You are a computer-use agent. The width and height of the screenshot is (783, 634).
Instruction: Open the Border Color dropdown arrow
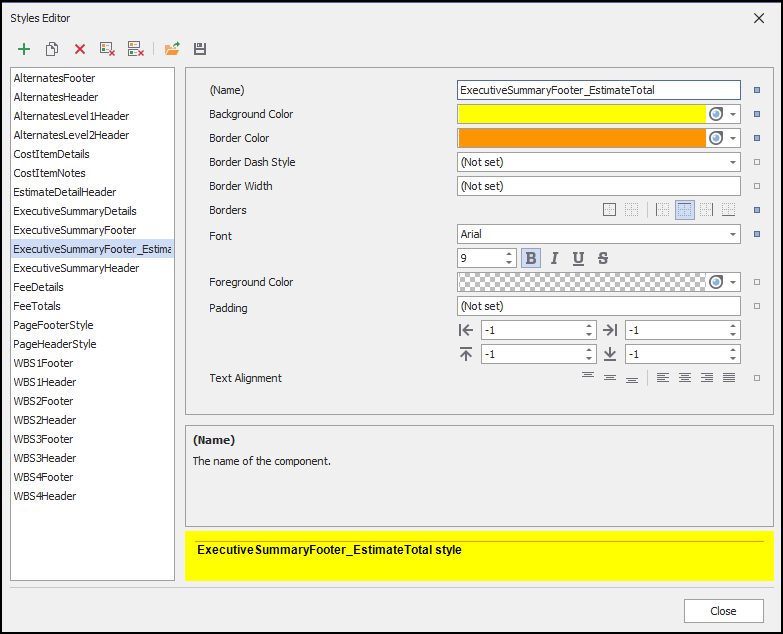click(733, 138)
